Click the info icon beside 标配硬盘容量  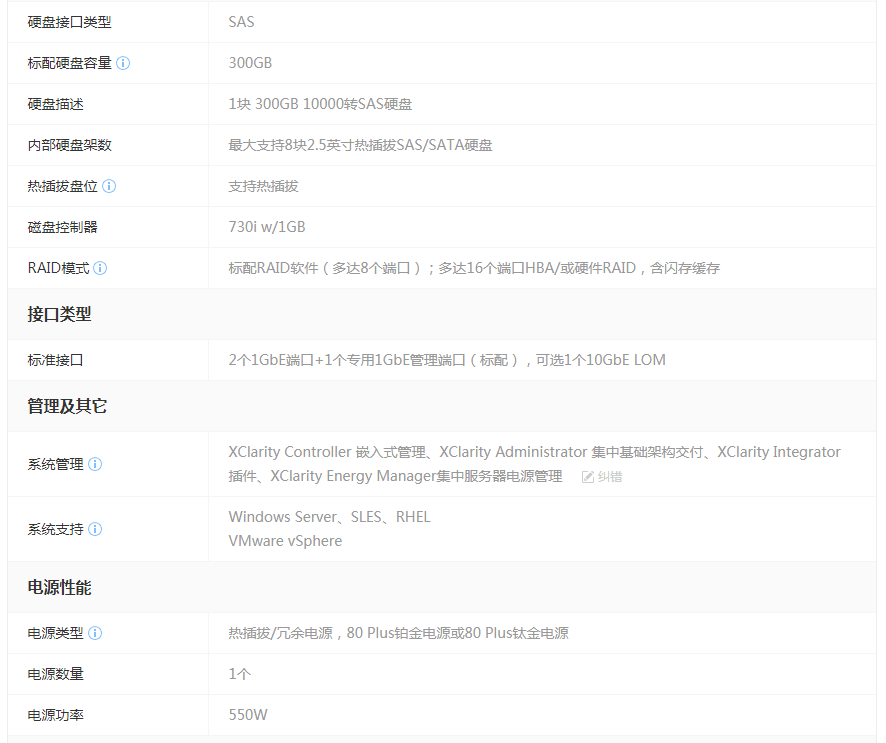point(123,63)
